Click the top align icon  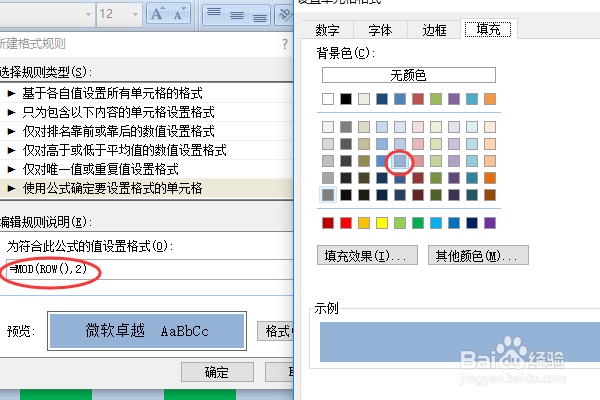[x=214, y=15]
